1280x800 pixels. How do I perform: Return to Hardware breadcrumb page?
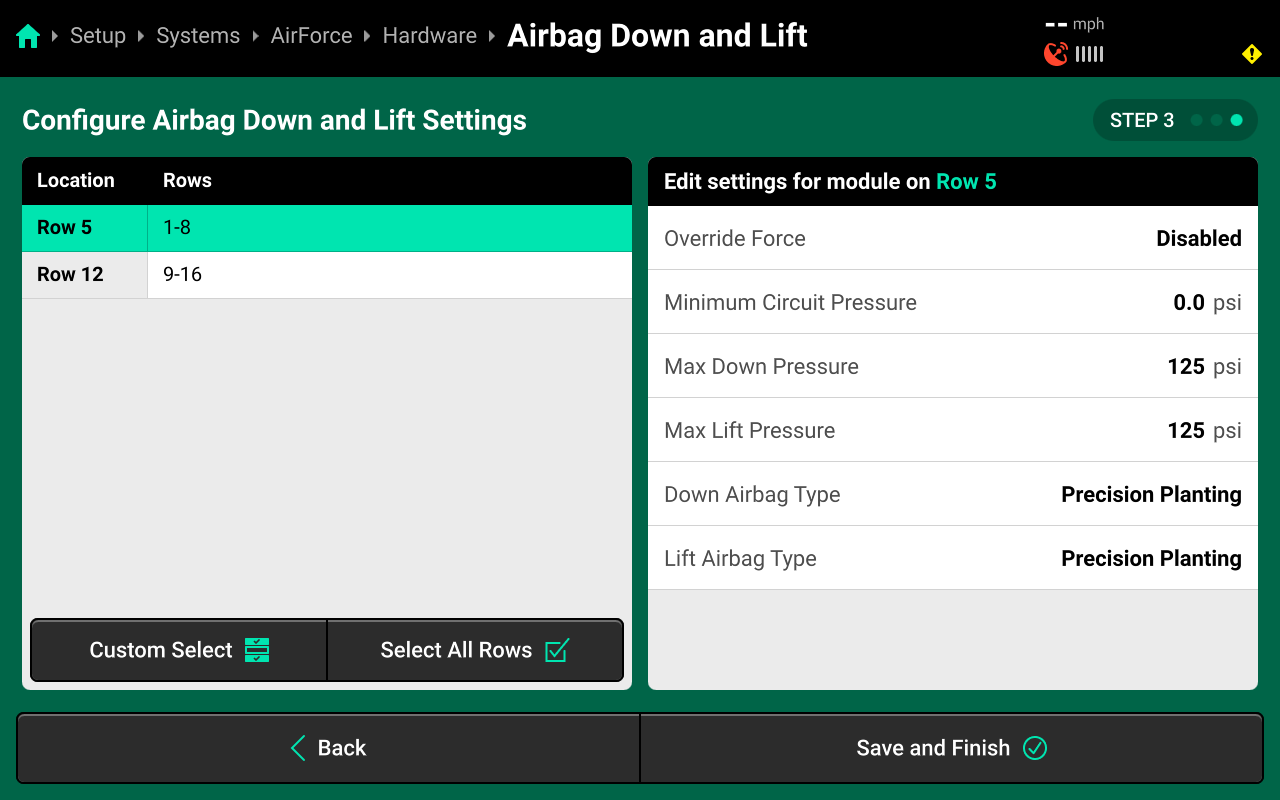[429, 36]
